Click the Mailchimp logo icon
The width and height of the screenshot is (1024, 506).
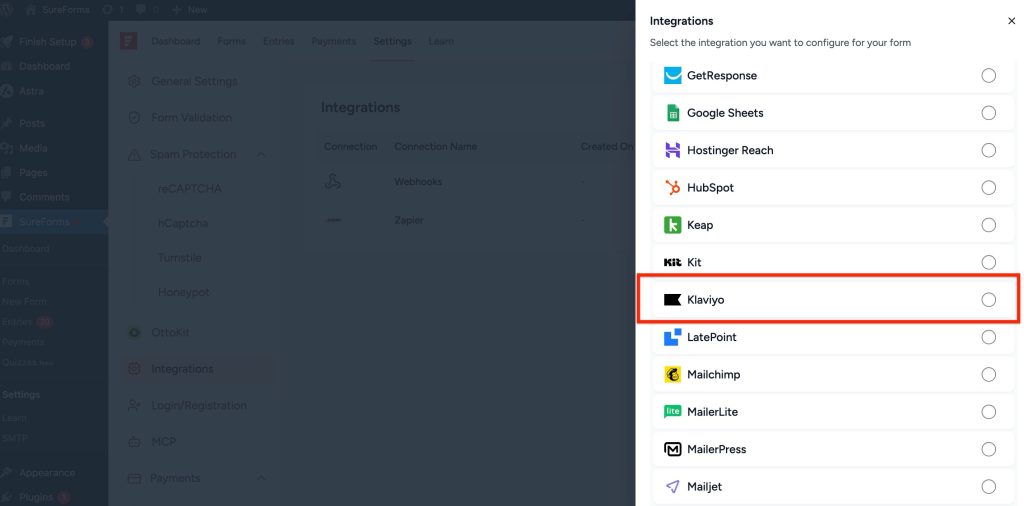(673, 375)
